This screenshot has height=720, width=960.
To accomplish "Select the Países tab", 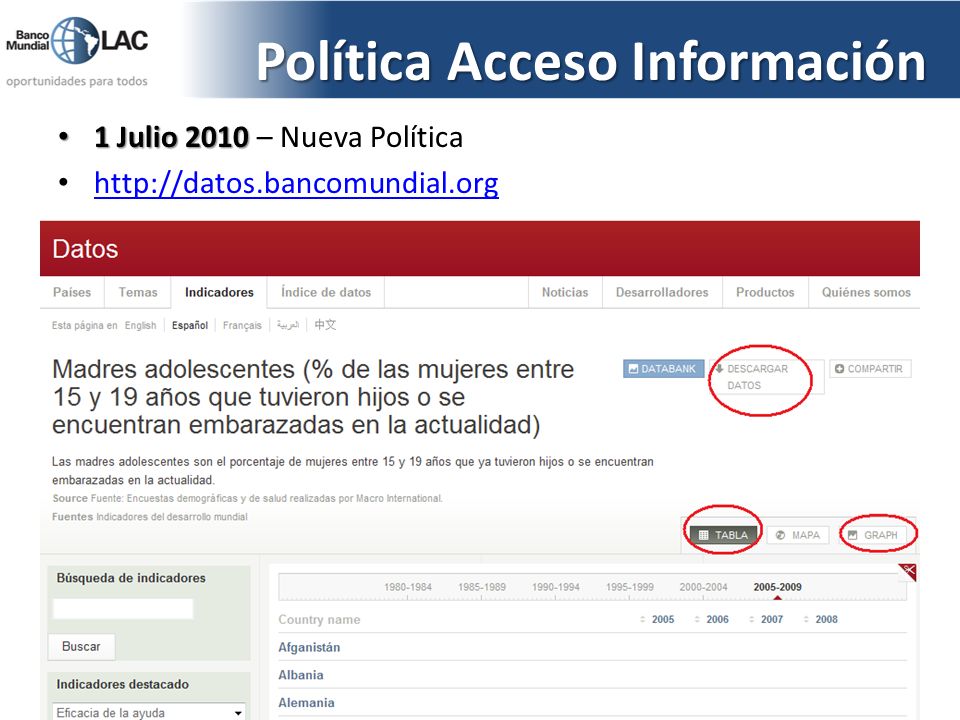I will pos(72,293).
